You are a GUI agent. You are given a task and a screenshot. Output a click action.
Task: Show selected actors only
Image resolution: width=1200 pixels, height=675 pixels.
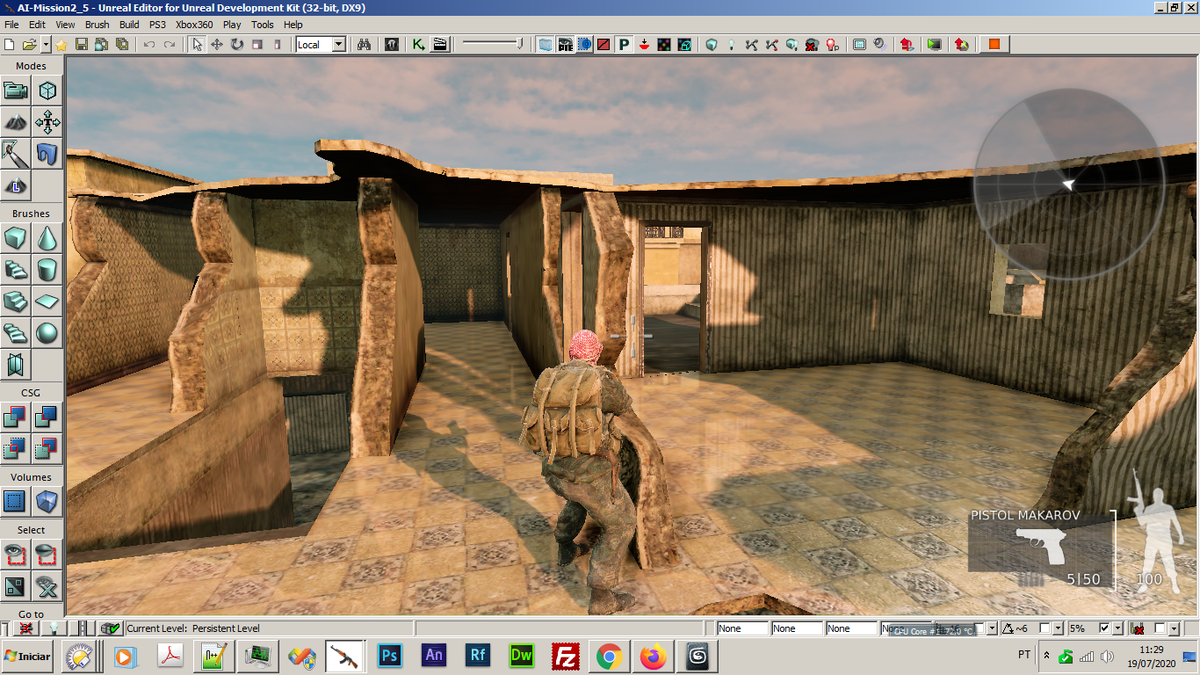(x=15, y=553)
